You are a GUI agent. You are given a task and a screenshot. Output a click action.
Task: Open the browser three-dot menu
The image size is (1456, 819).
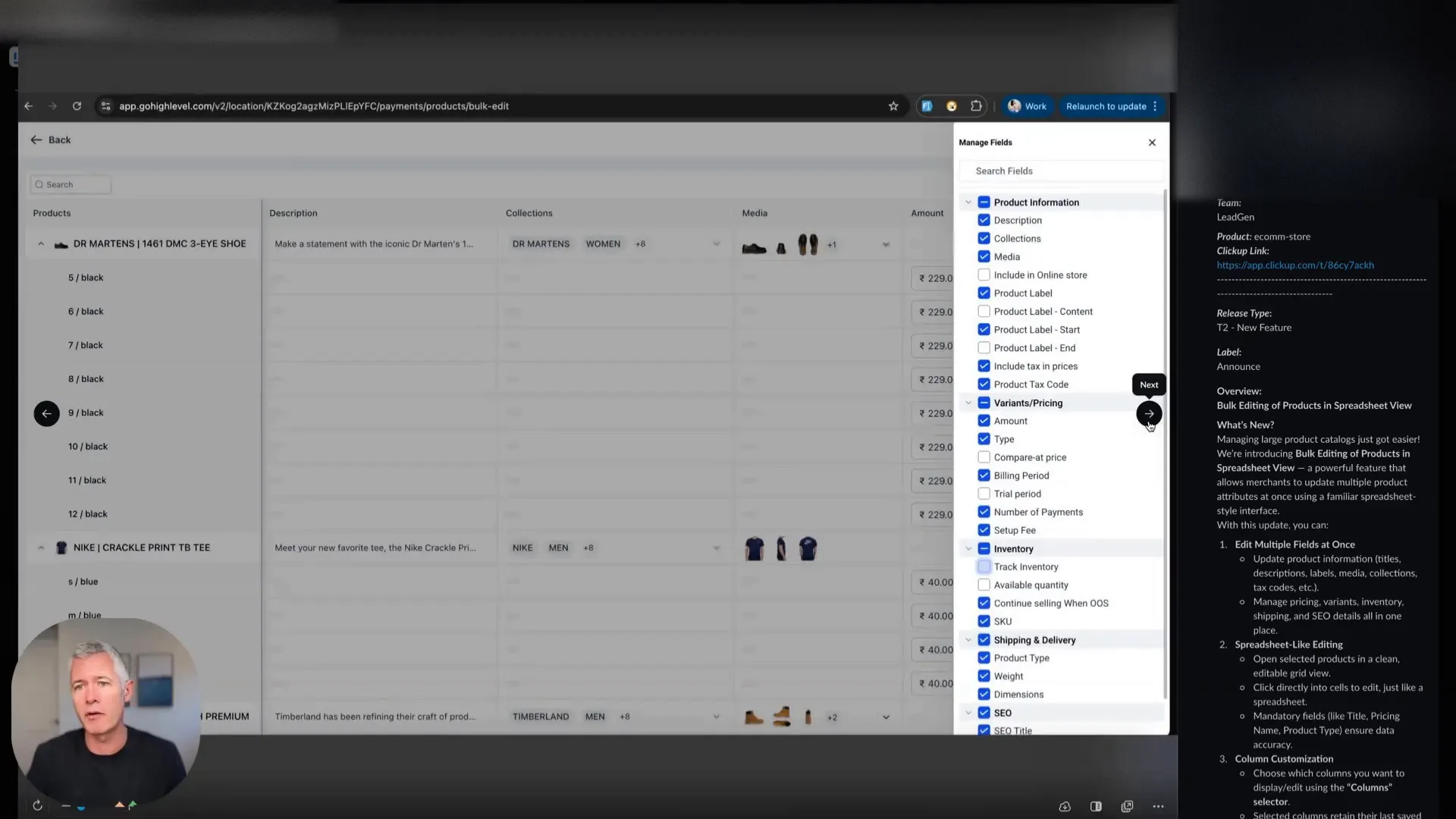pyautogui.click(x=1154, y=106)
